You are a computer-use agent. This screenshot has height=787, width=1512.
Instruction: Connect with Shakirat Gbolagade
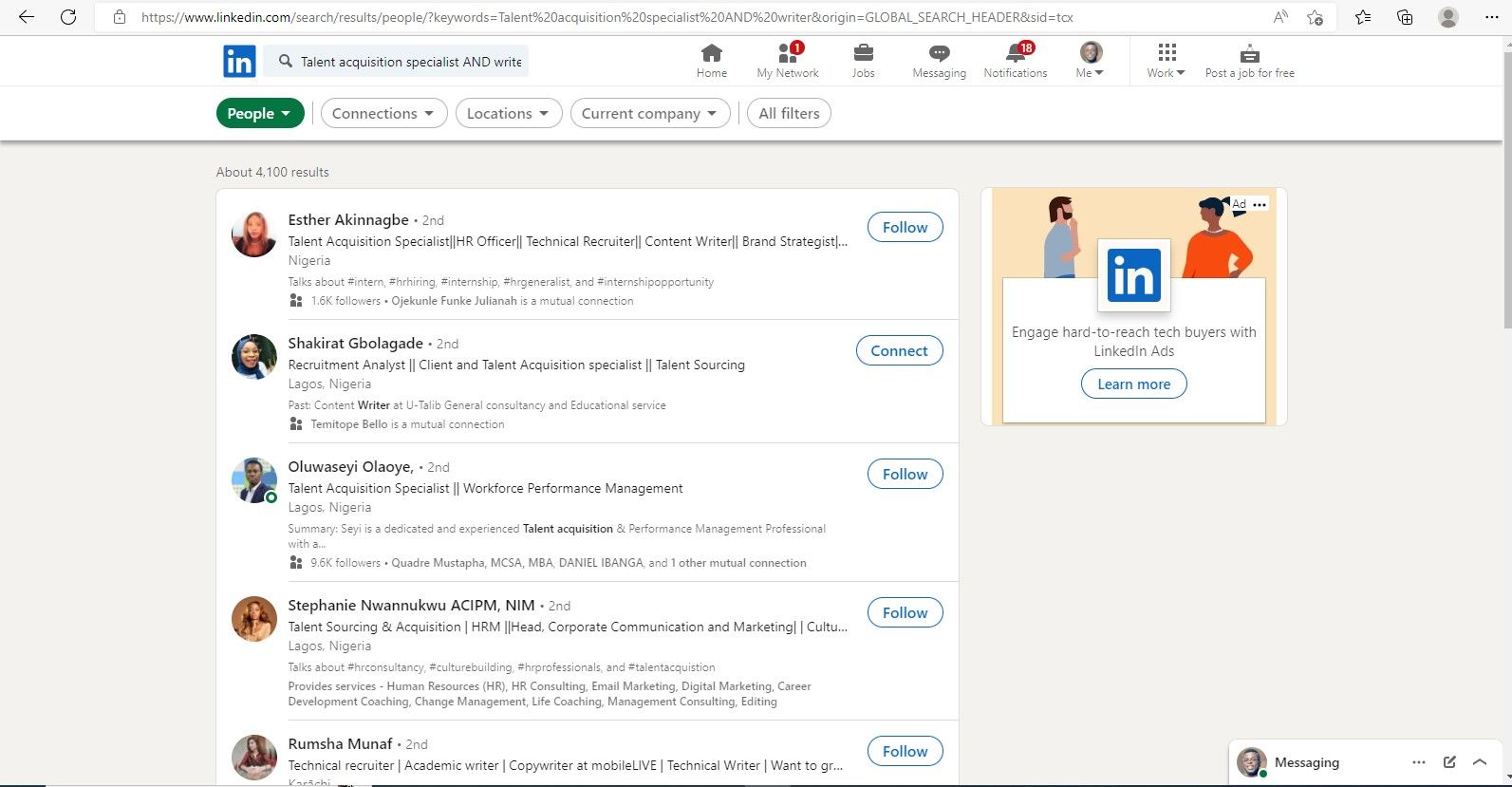(x=899, y=350)
